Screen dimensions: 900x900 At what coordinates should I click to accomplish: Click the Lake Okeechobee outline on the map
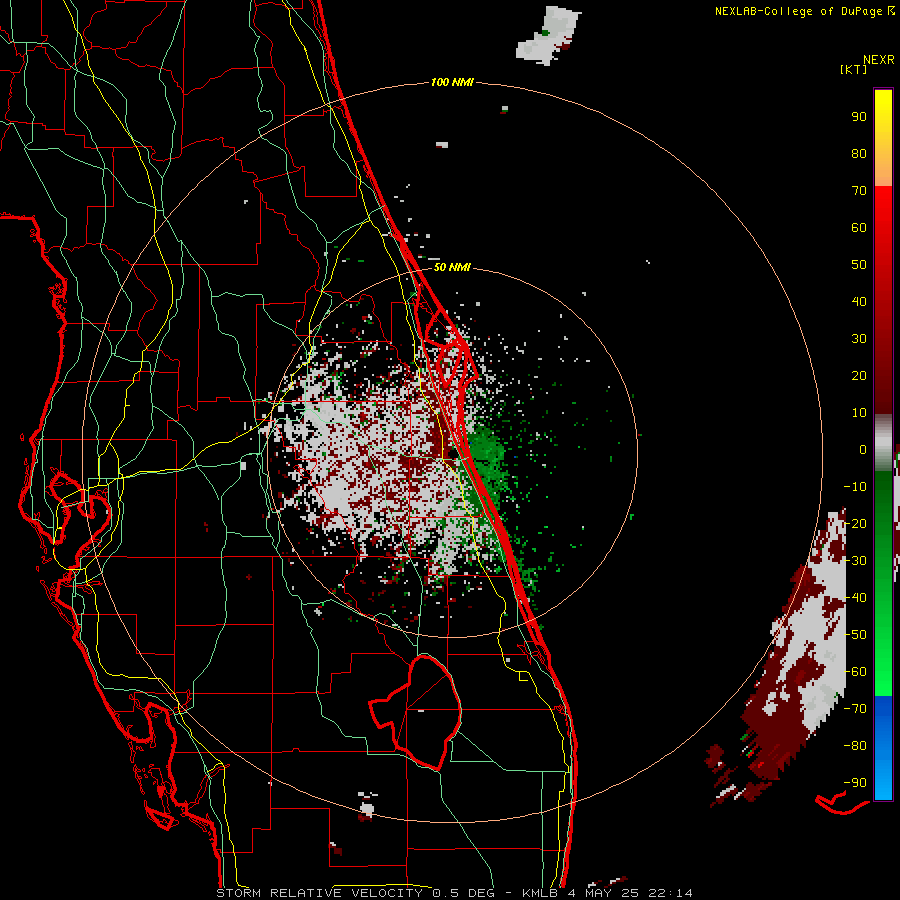(417, 712)
